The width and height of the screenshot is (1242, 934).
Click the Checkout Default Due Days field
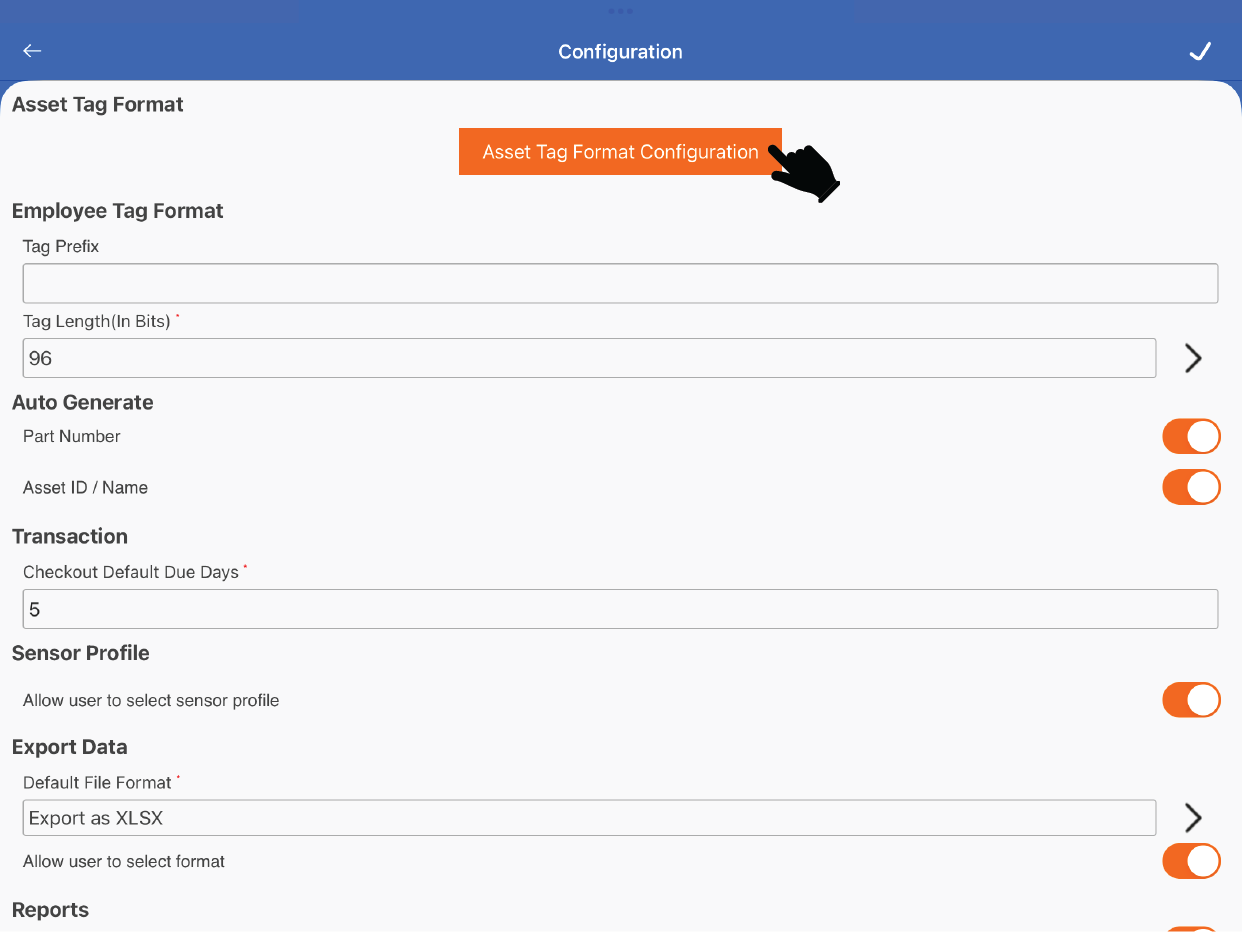[x=620, y=609]
